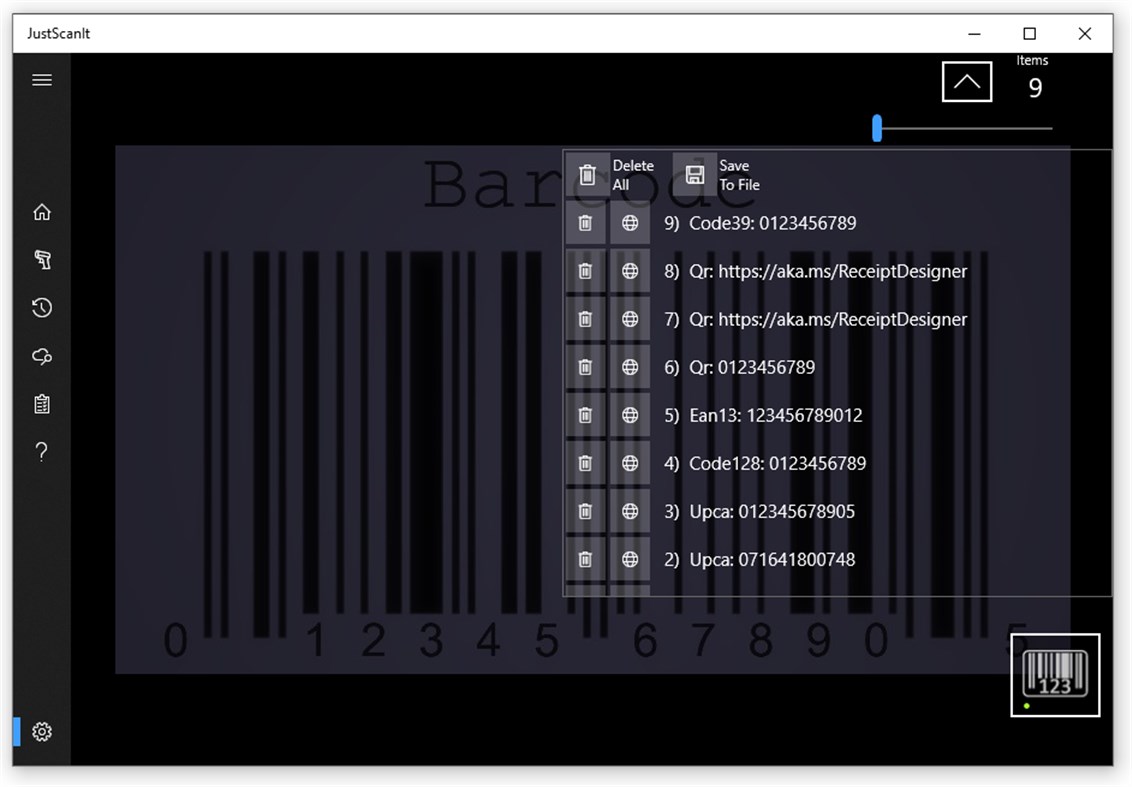1132x787 pixels.
Task: Remove Upca 01234567890 via its trash icon
Action: click(x=585, y=511)
